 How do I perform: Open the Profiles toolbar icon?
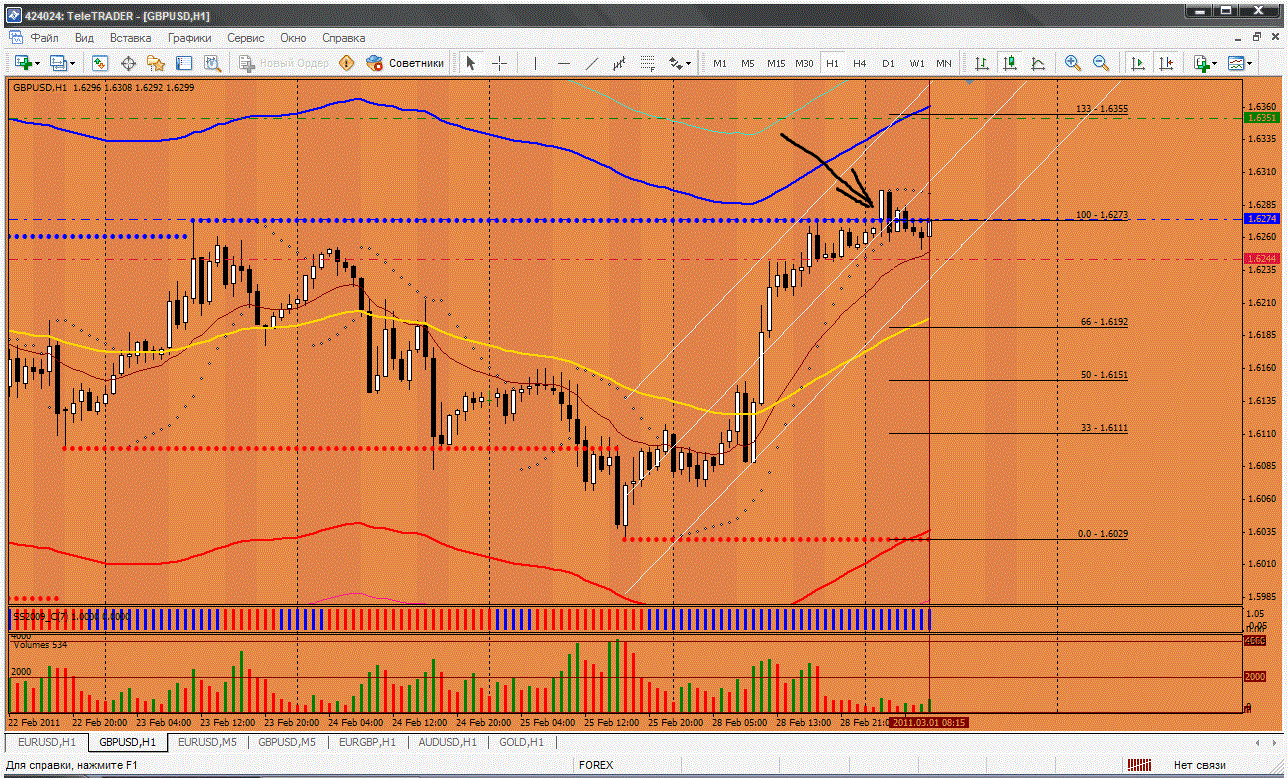pyautogui.click(x=58, y=63)
